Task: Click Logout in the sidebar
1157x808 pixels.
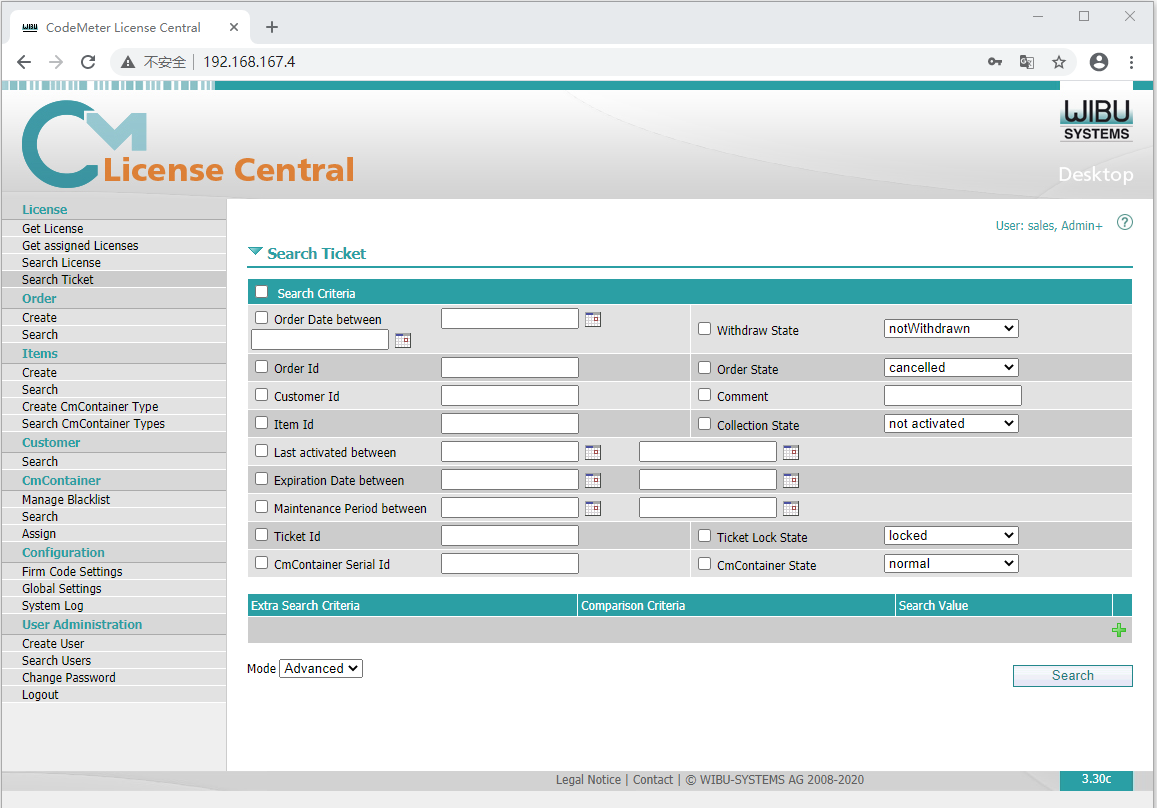Action: click(x=40, y=695)
